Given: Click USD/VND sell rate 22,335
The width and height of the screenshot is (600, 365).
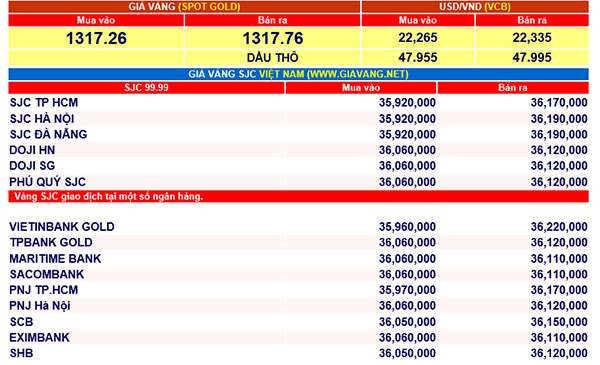Looking at the screenshot, I should [x=532, y=37].
